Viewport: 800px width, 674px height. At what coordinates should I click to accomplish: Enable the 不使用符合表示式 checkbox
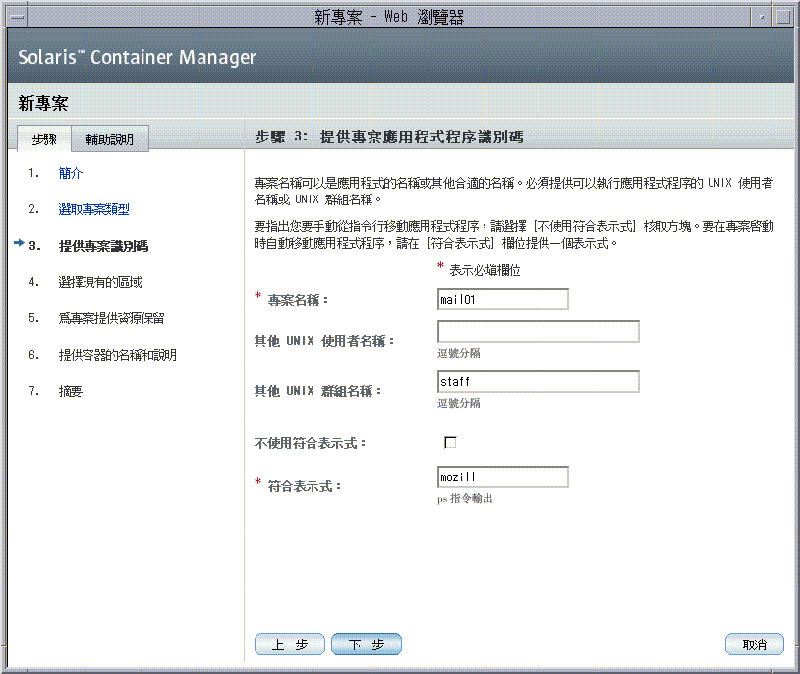[450, 442]
